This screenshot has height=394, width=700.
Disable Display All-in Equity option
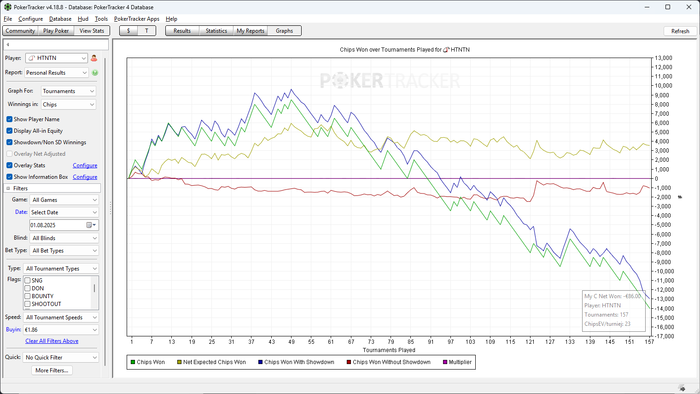[x=9, y=131]
